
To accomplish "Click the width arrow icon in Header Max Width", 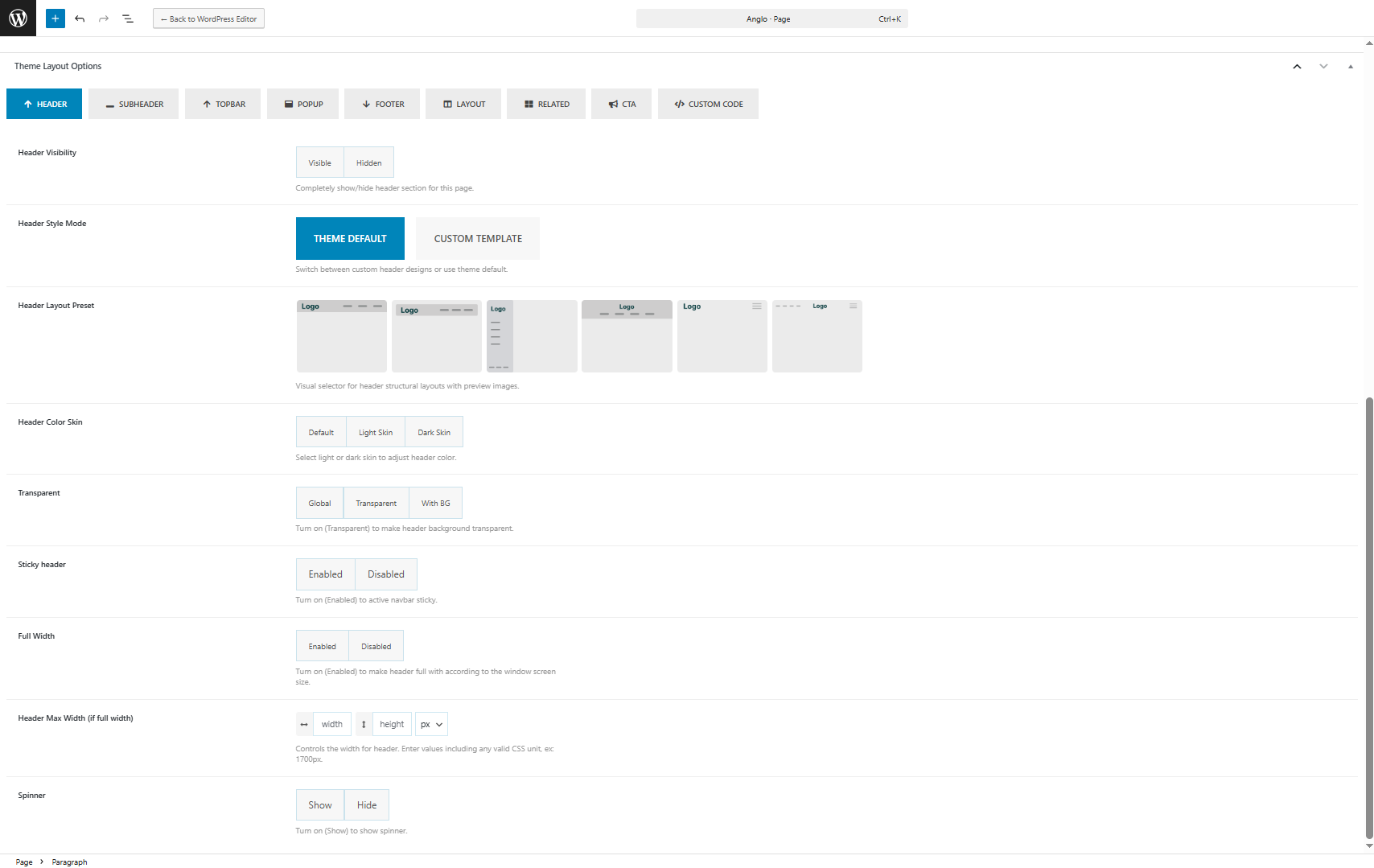I will point(304,725).
